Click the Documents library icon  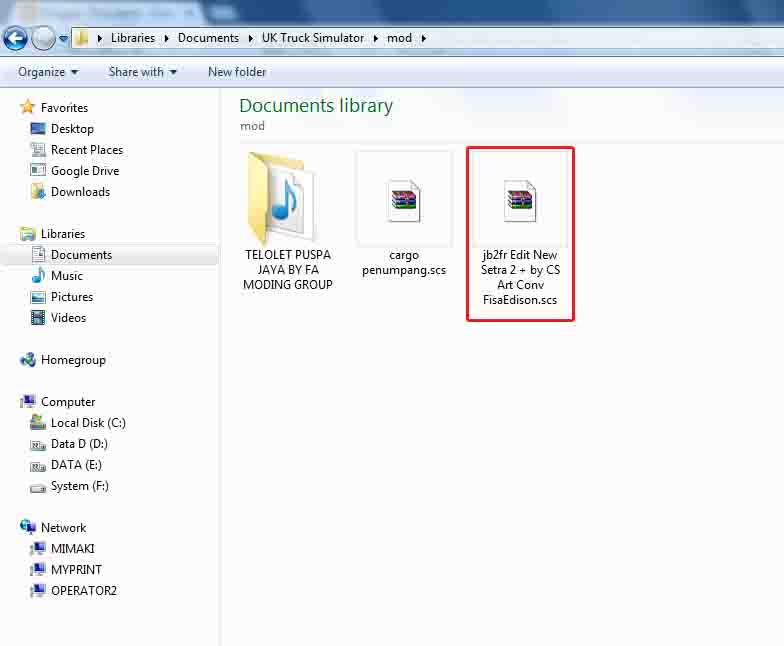[38, 254]
